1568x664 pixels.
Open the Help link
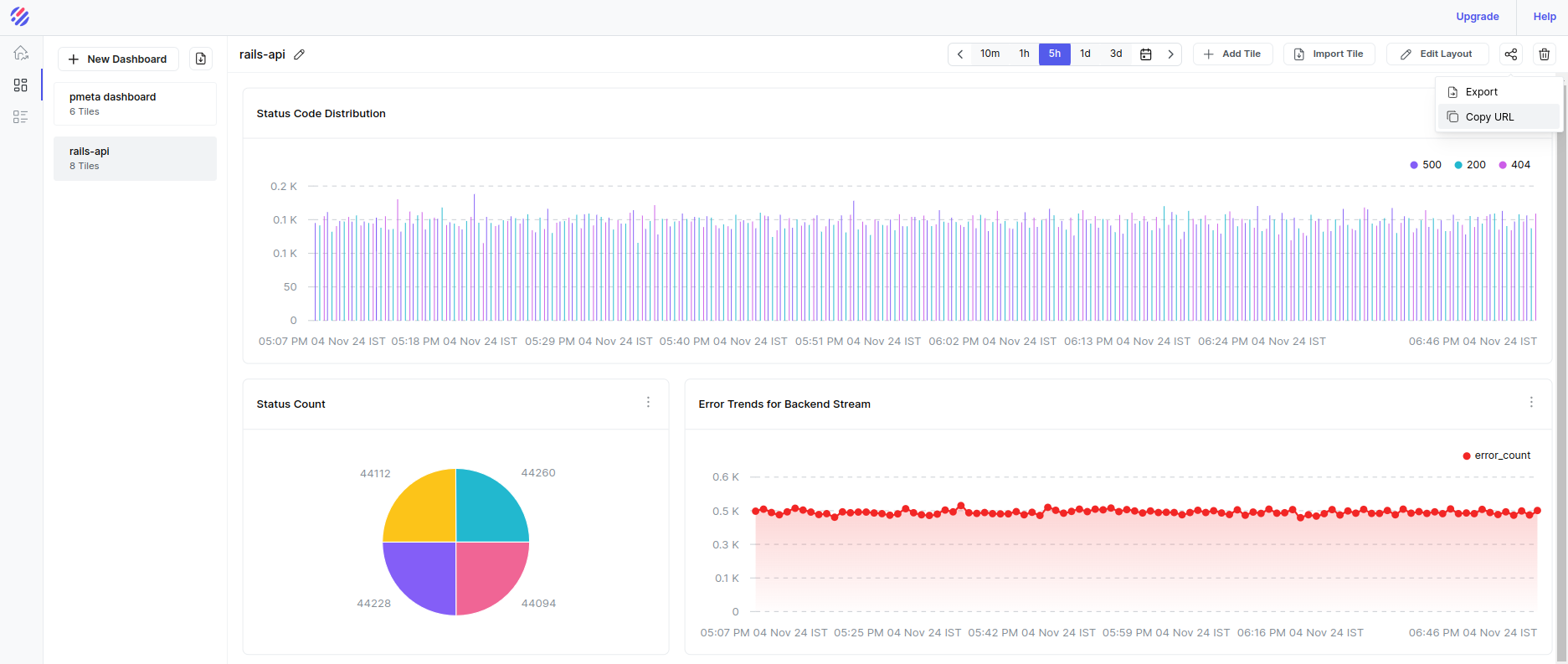click(x=1545, y=17)
